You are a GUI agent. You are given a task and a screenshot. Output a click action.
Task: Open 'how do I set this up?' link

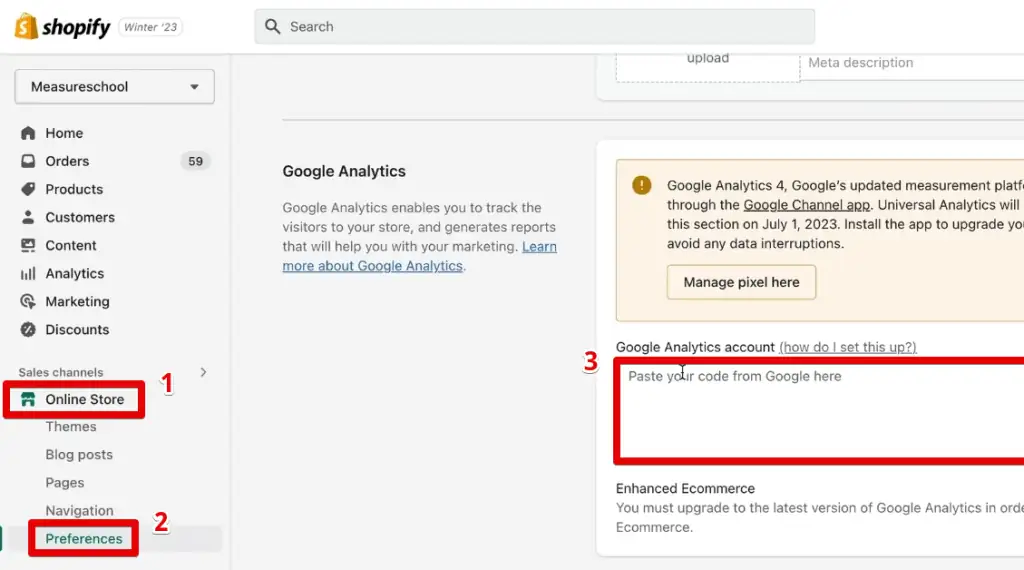(x=847, y=347)
